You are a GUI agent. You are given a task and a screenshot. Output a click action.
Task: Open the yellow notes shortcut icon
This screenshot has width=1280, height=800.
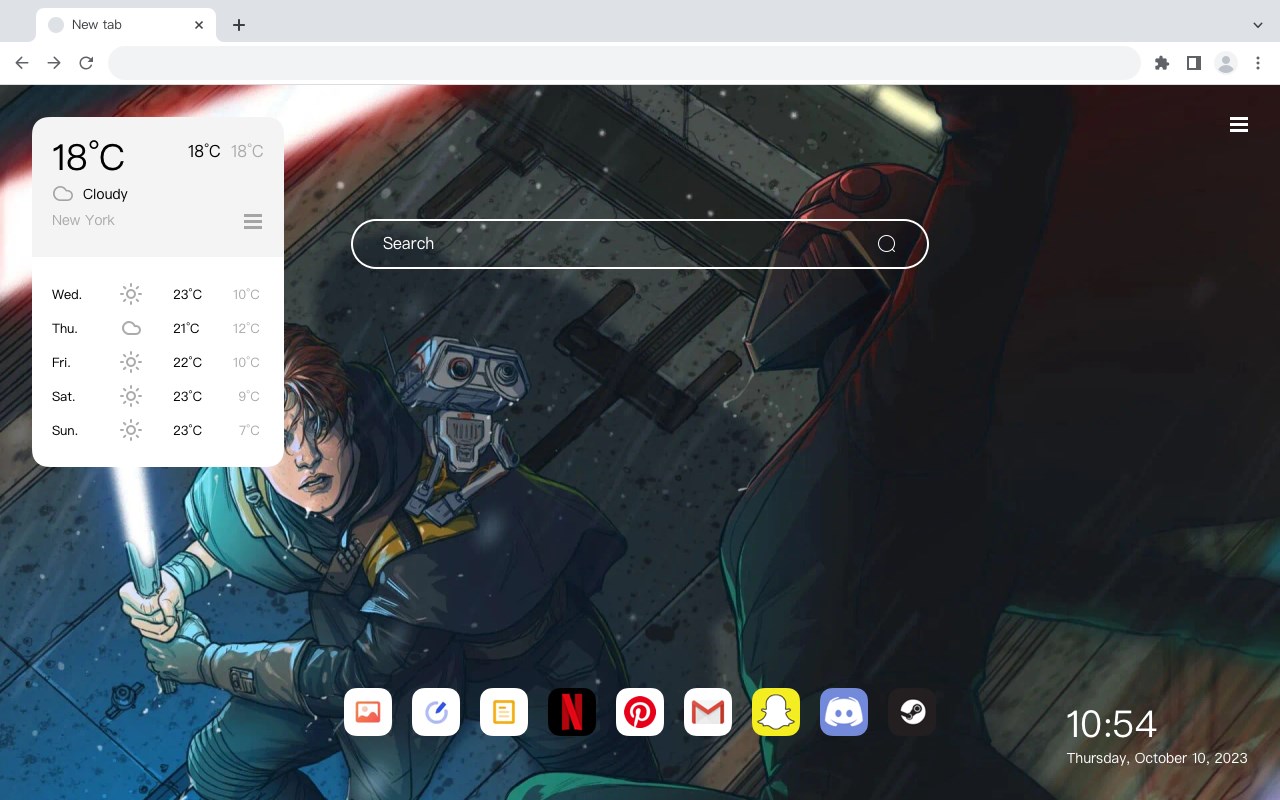(x=504, y=712)
